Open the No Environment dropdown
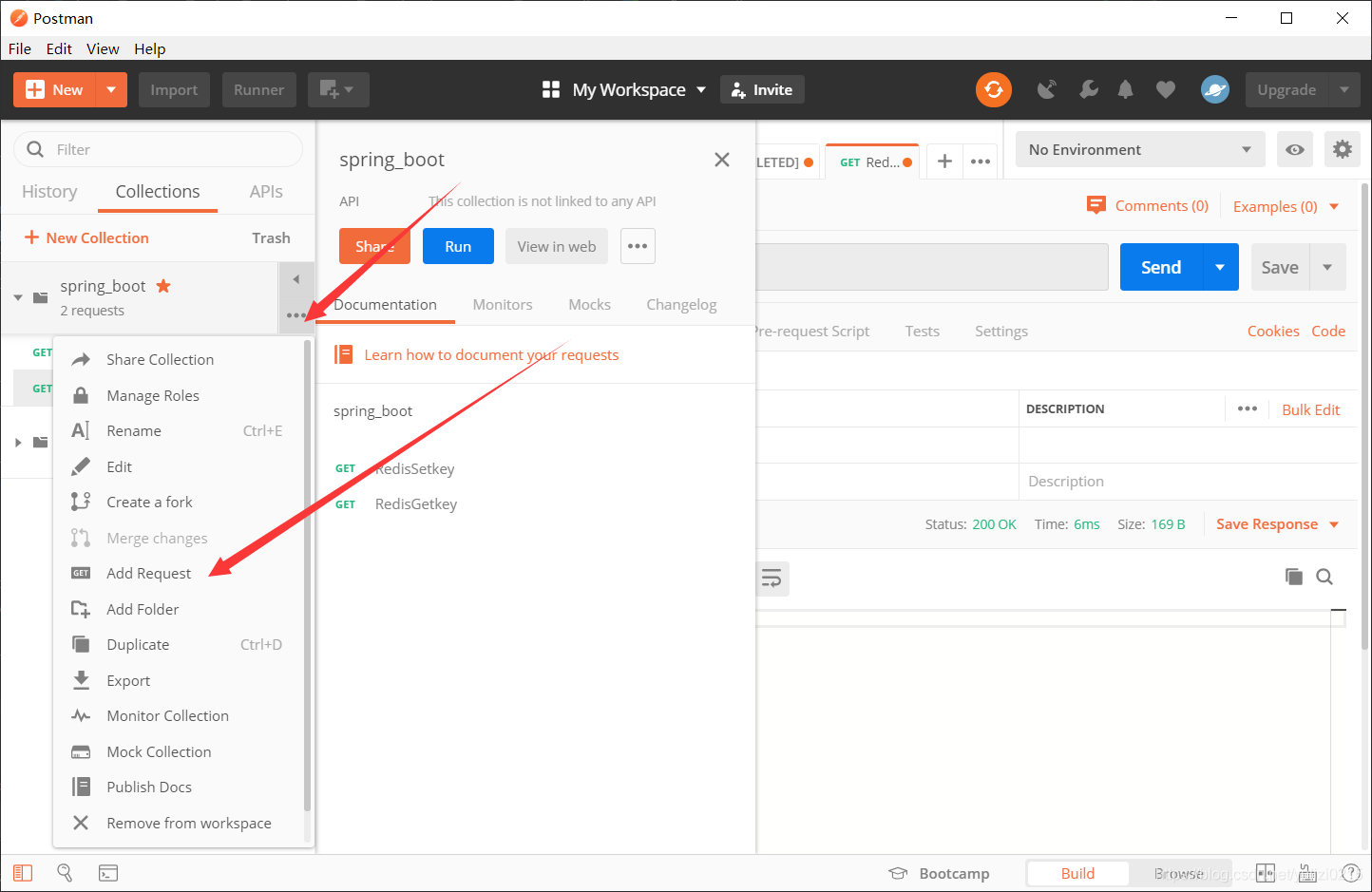This screenshot has width=1372, height=892. [x=1139, y=149]
